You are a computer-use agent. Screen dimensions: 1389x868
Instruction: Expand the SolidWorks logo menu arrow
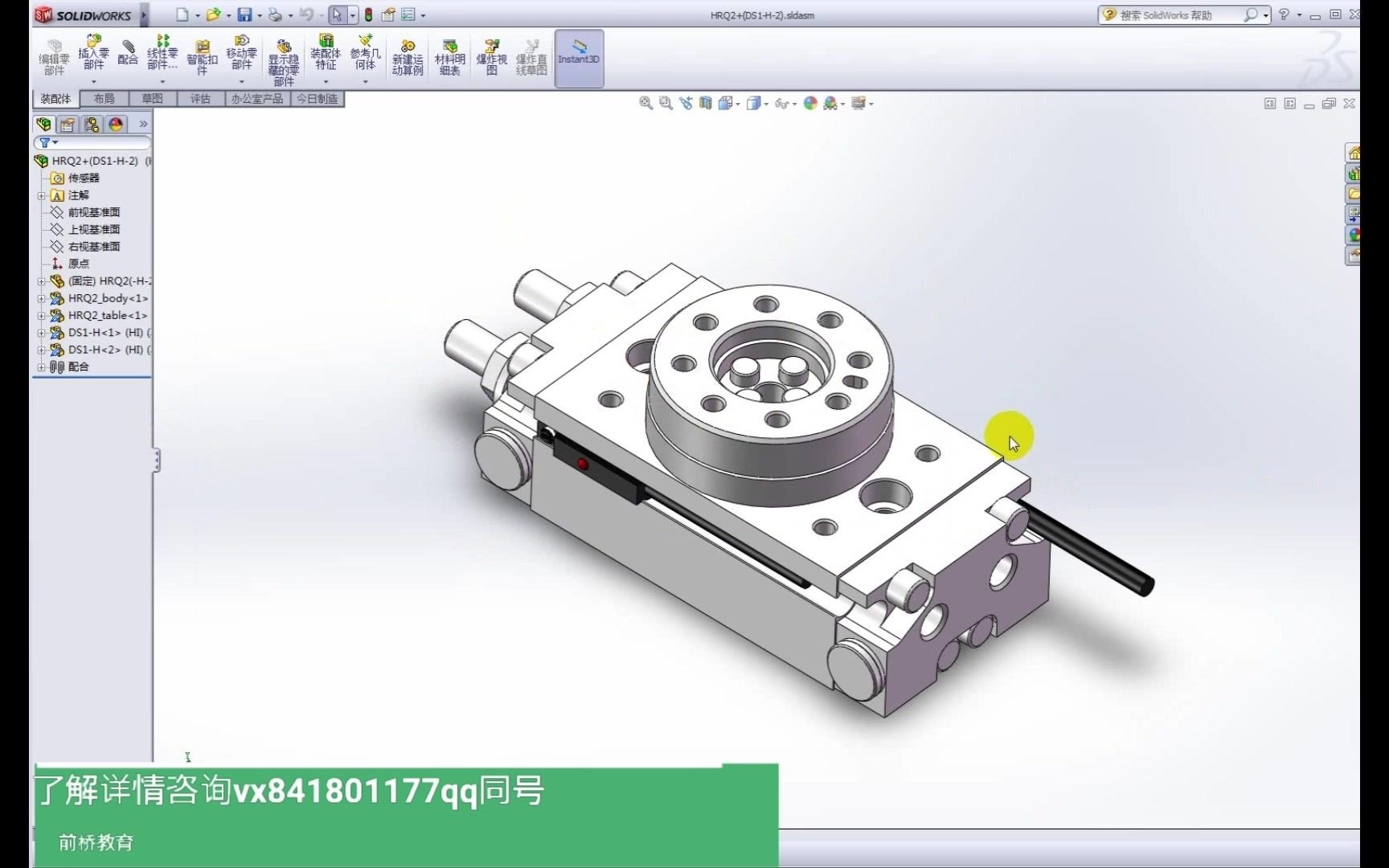pos(144,14)
